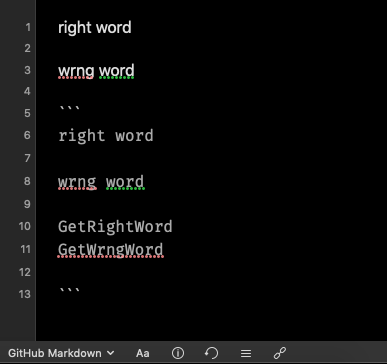This screenshot has height=364, width=387.
Task: Click green-underlined 'word' on line 8
Action: coord(125,183)
